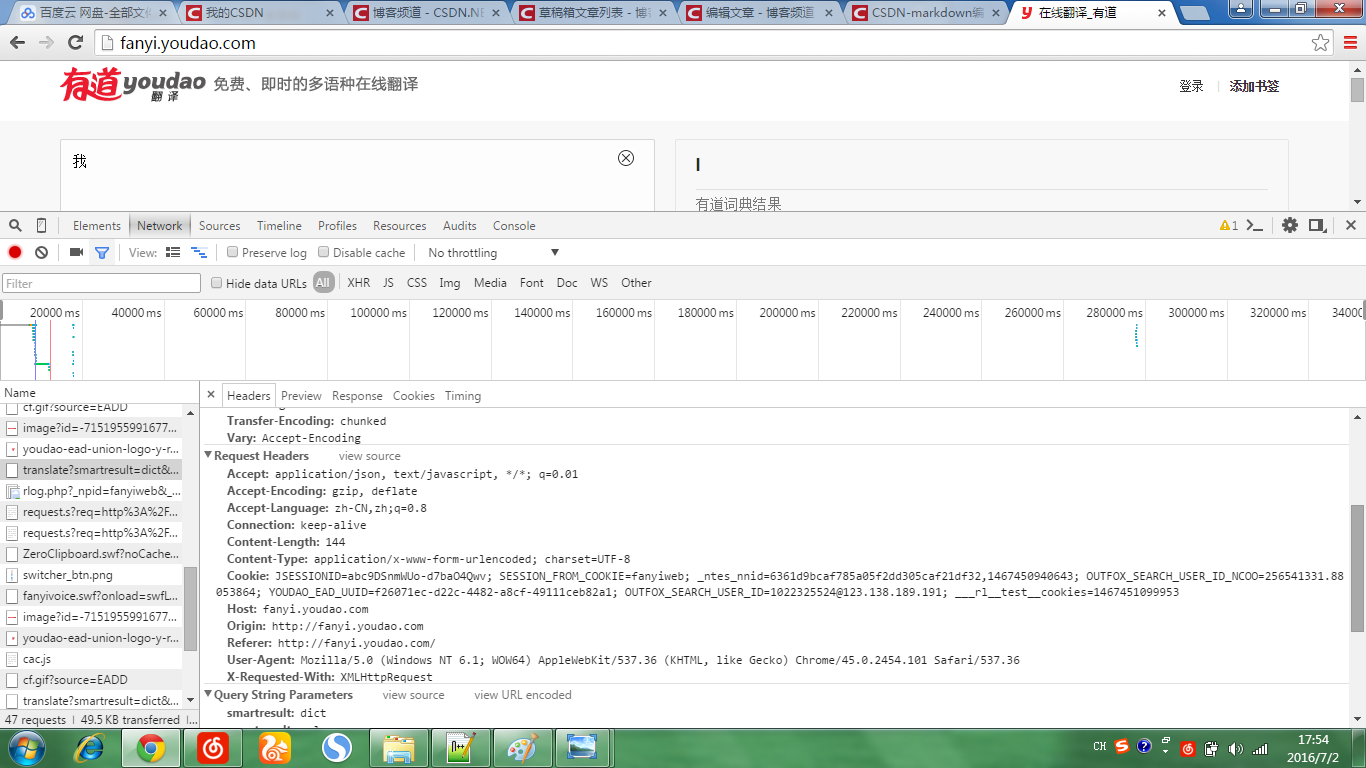Open the DevTools settings gear
This screenshot has width=1366, height=768.
(x=1290, y=226)
